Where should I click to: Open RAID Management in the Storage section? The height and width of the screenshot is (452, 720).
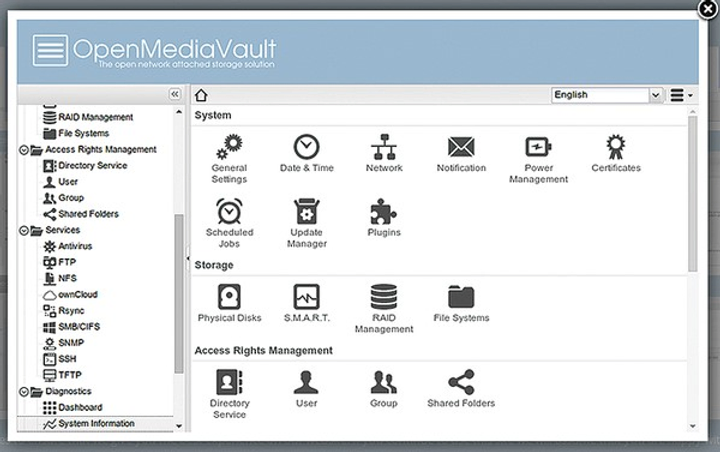tap(384, 309)
